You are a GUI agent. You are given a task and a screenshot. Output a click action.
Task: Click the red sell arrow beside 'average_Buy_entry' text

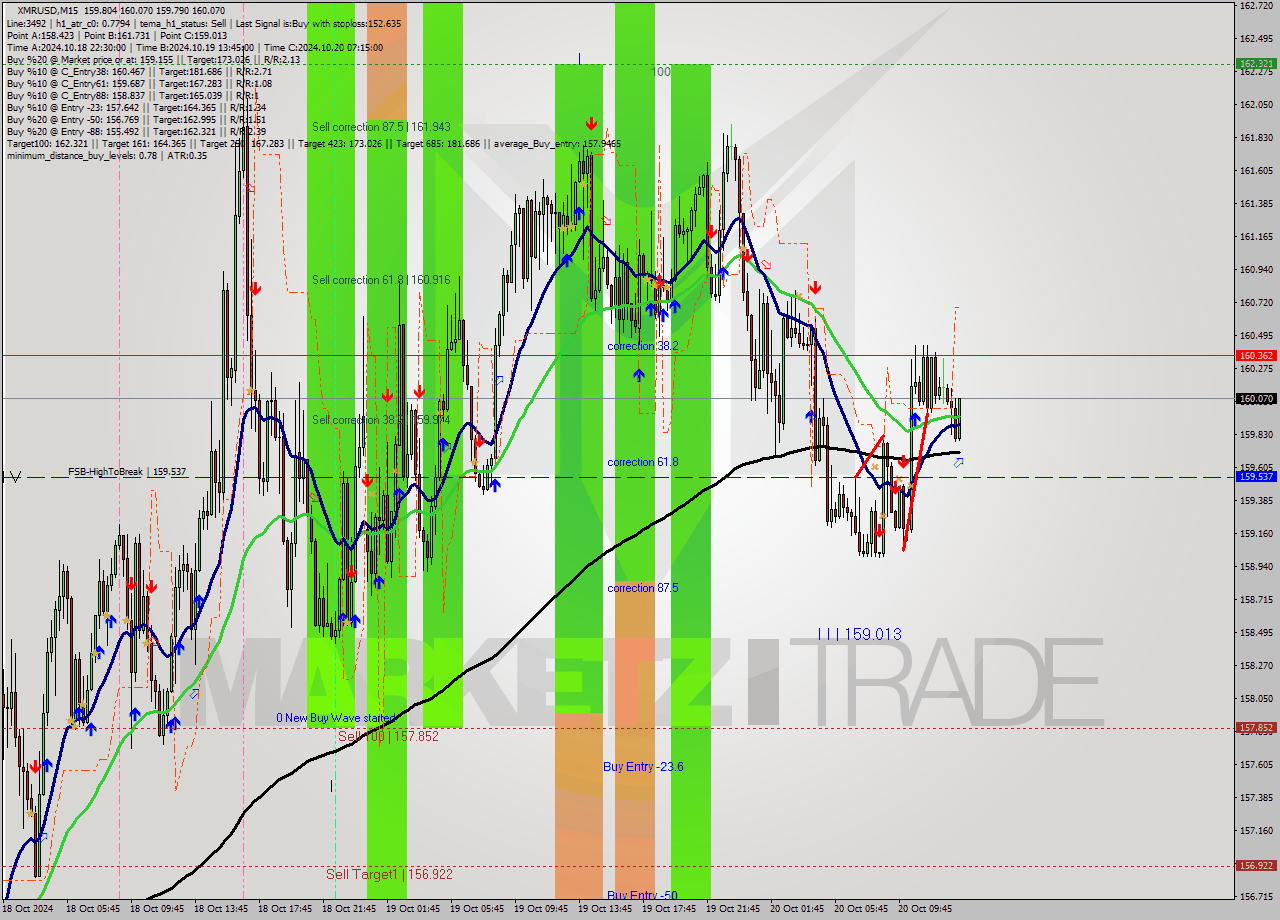coord(592,123)
